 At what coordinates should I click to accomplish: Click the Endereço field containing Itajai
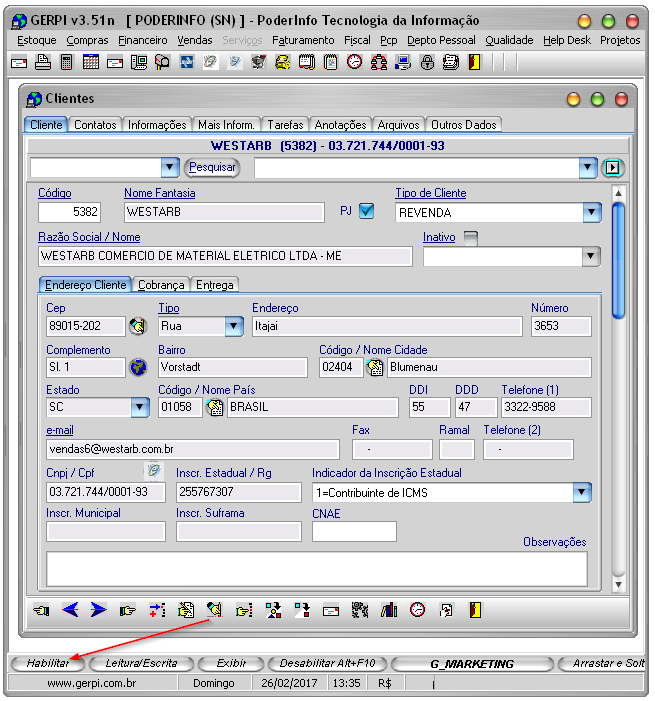387,326
